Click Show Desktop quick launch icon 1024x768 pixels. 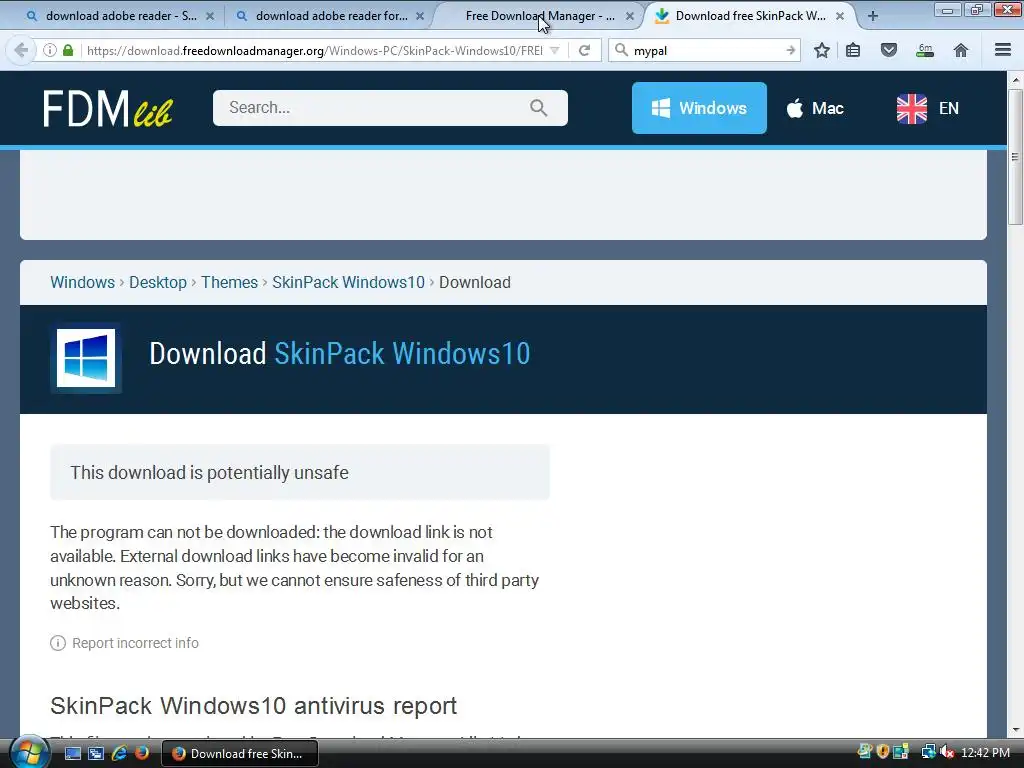[72, 753]
